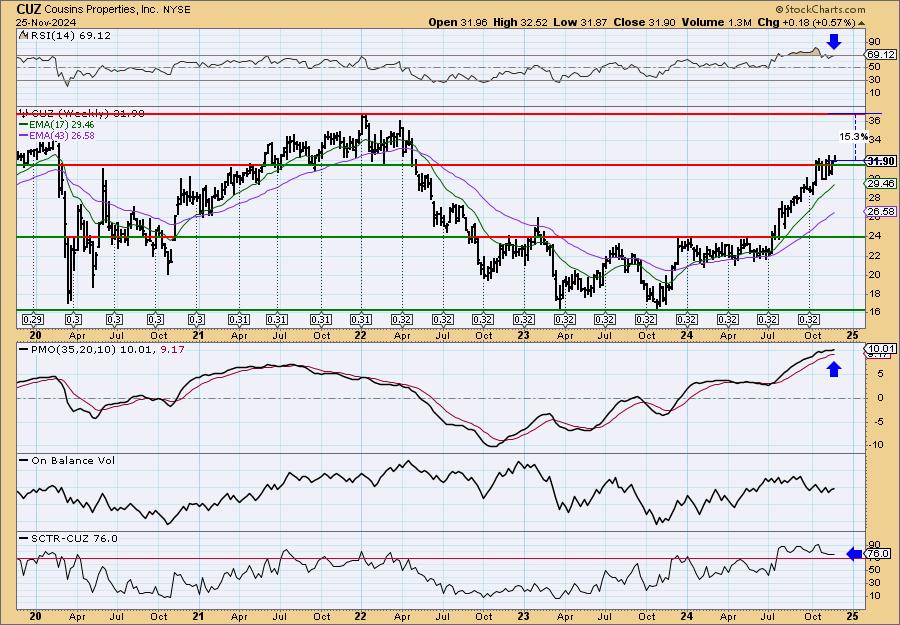Click the -10 label on the PMO axis
This screenshot has height=625, width=900.
tap(876, 445)
